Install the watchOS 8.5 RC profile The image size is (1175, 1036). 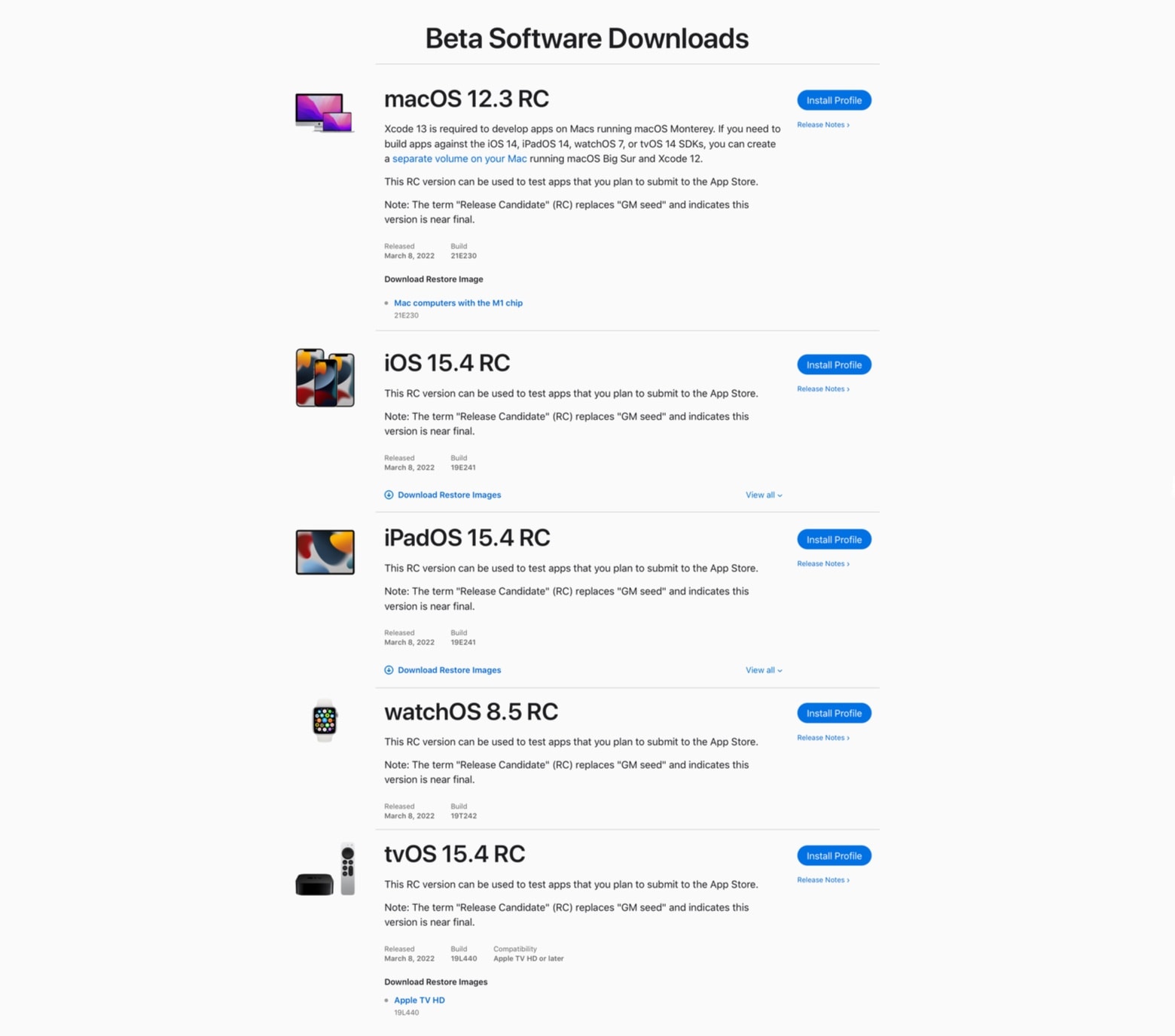pyautogui.click(x=833, y=714)
